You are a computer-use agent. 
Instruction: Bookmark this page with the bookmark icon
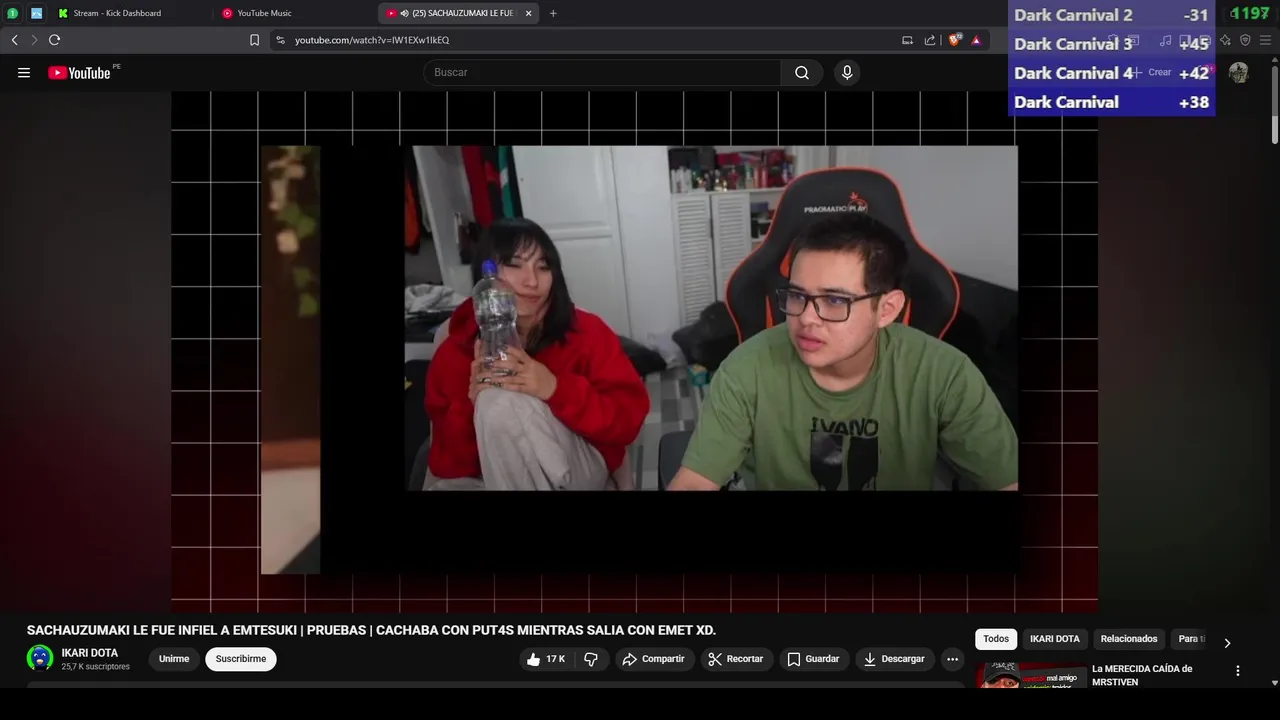[254, 40]
